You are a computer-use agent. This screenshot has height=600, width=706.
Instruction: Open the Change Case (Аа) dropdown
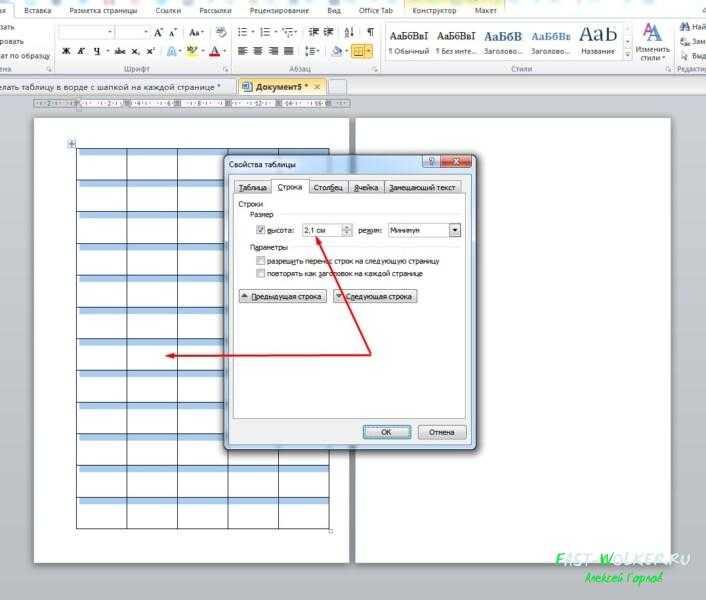[x=196, y=32]
